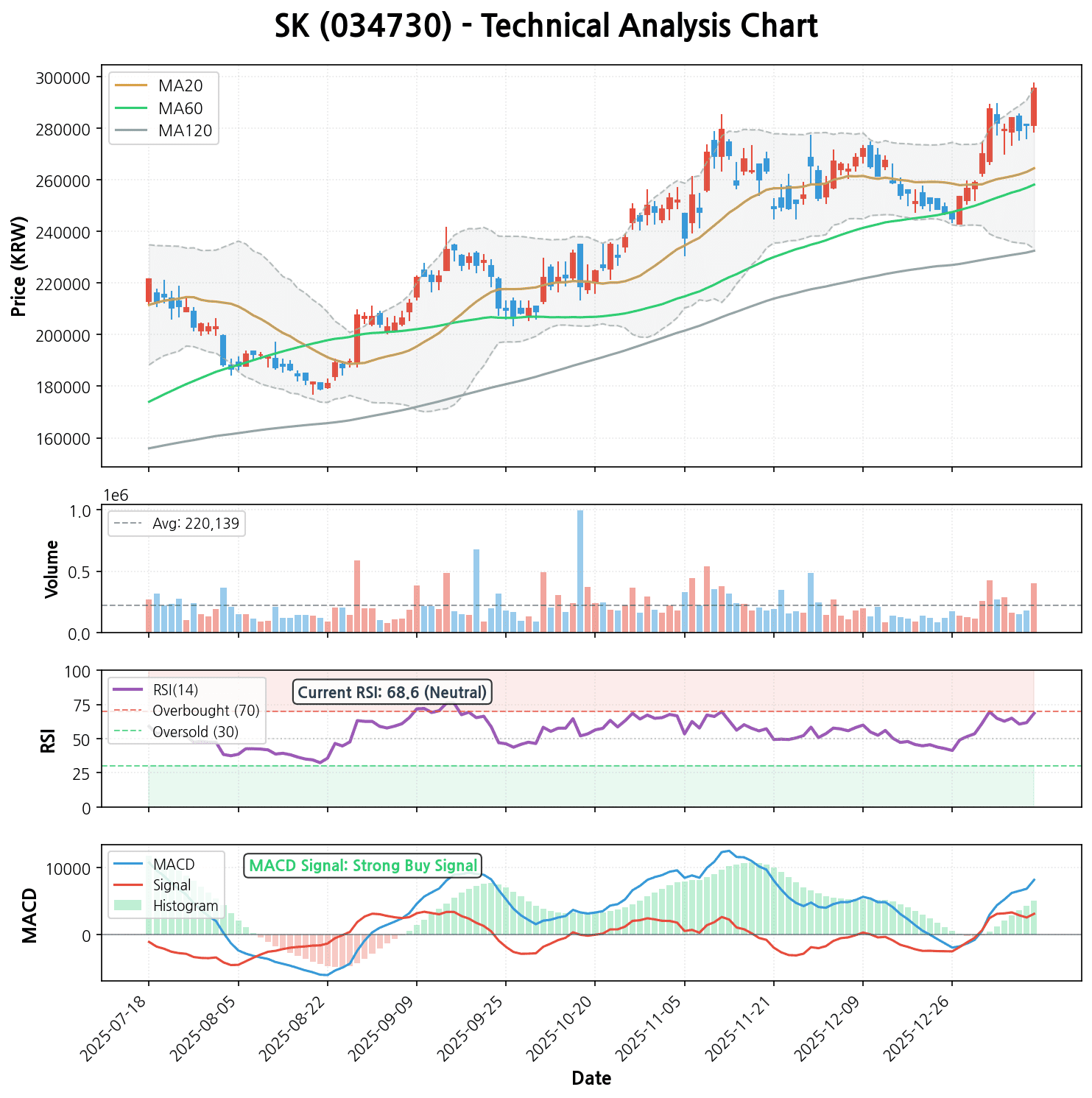
Task: Click the last red candlestick on price chart
Action: (x=1034, y=107)
